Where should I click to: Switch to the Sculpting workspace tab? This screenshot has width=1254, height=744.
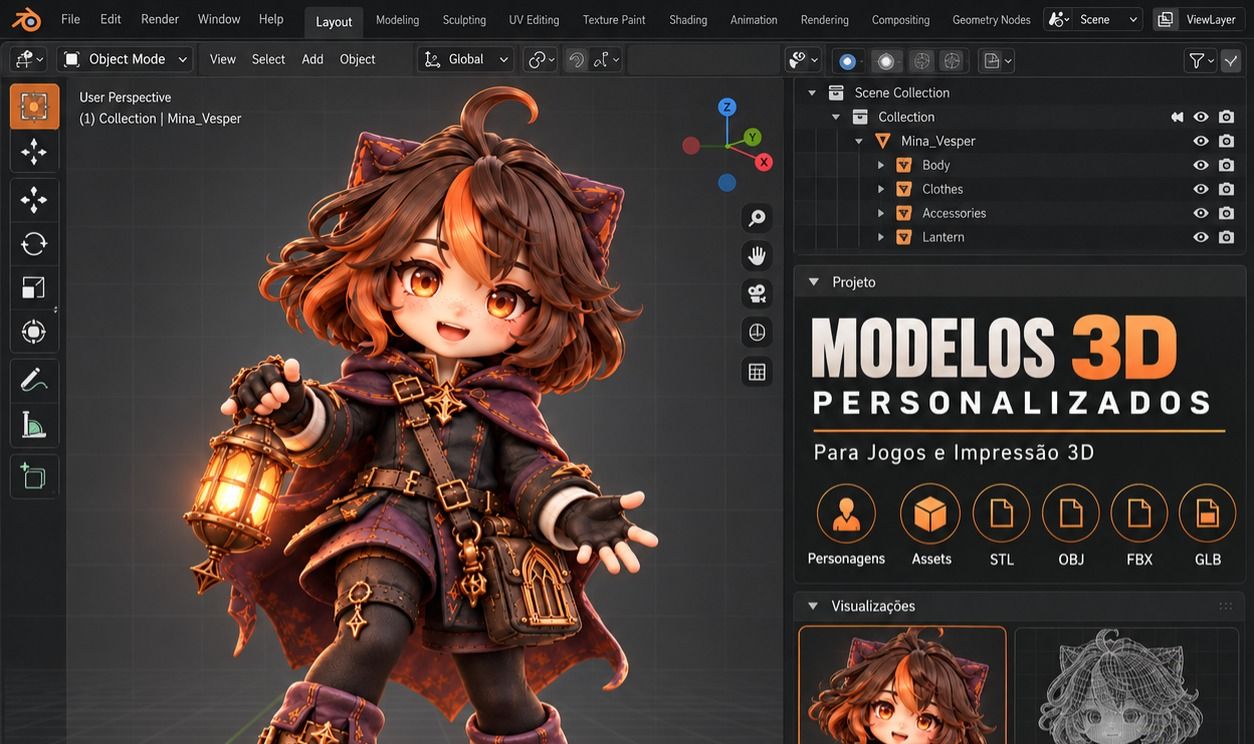pos(464,20)
